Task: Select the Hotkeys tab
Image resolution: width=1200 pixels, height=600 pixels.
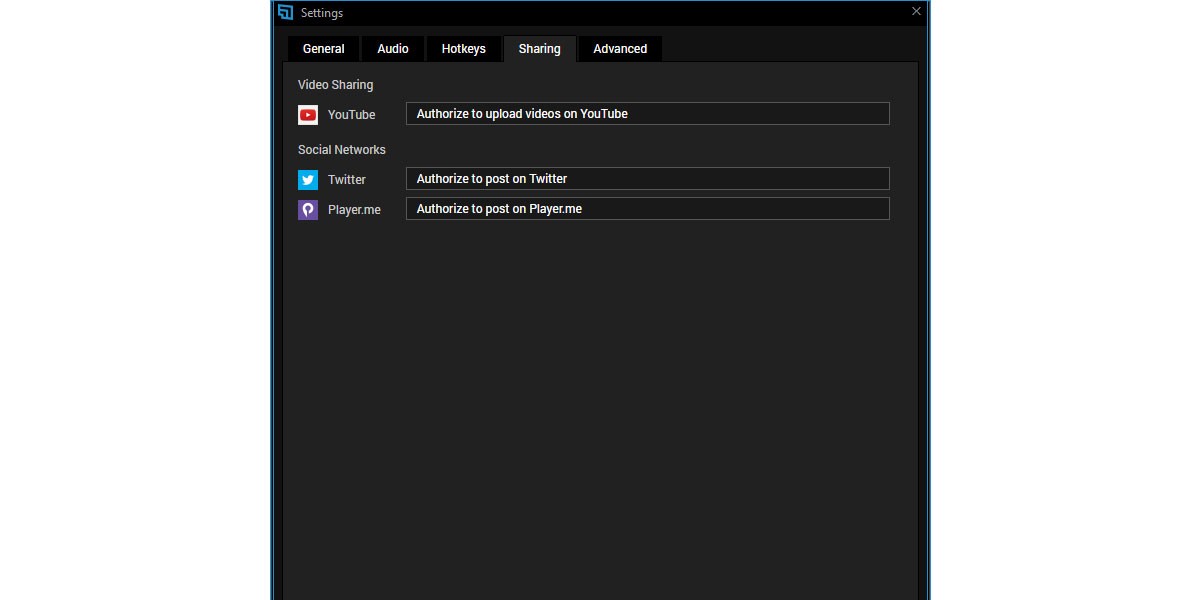Action: 463,48
